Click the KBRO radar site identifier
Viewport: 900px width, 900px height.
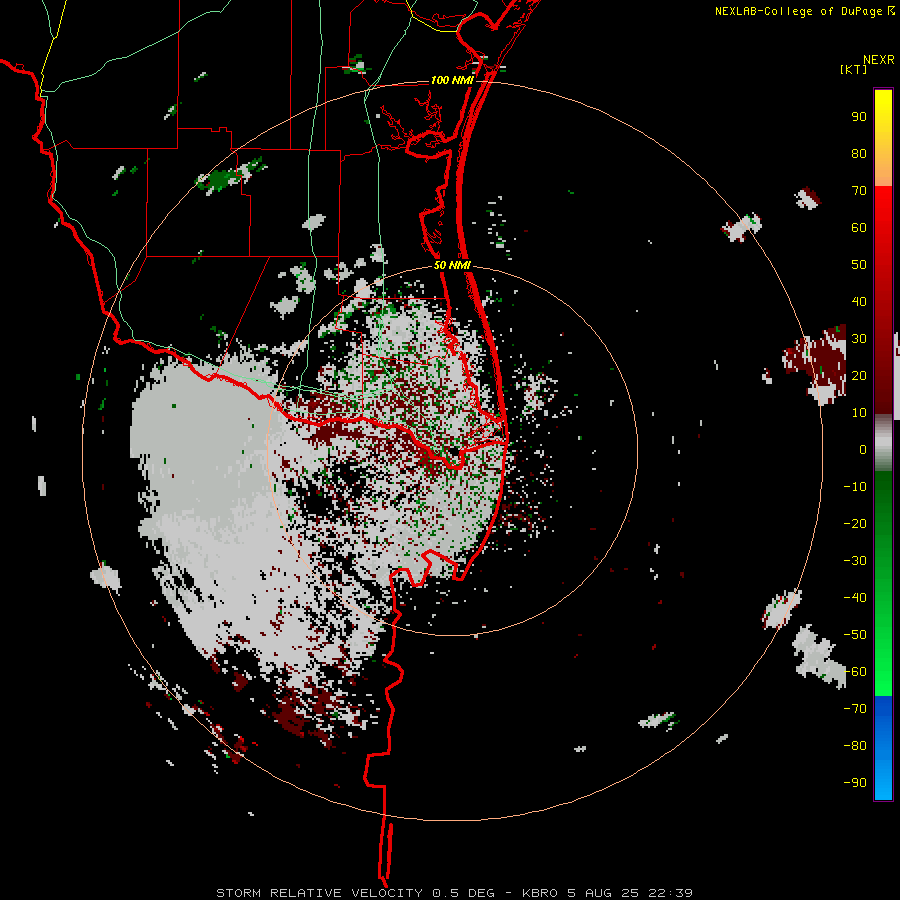[540, 893]
